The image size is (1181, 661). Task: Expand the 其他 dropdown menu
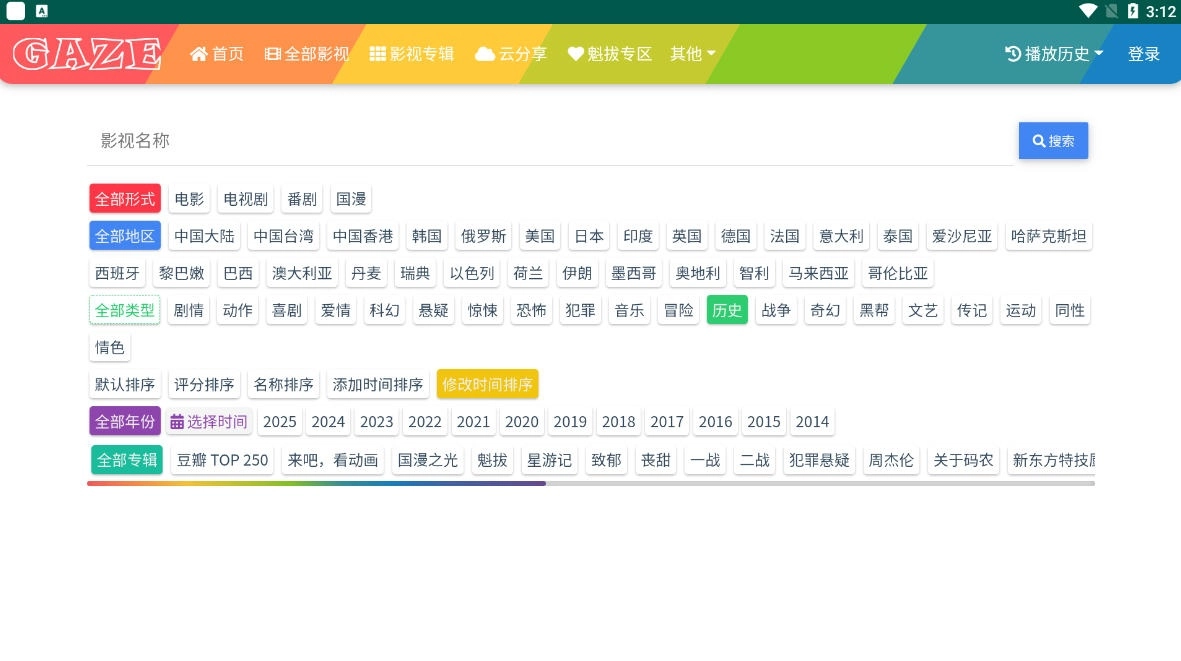pos(692,54)
